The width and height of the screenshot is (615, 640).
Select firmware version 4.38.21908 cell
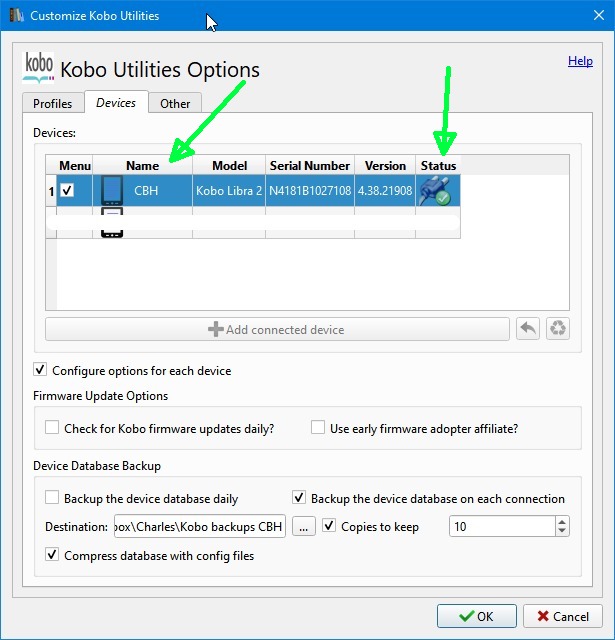click(x=385, y=190)
